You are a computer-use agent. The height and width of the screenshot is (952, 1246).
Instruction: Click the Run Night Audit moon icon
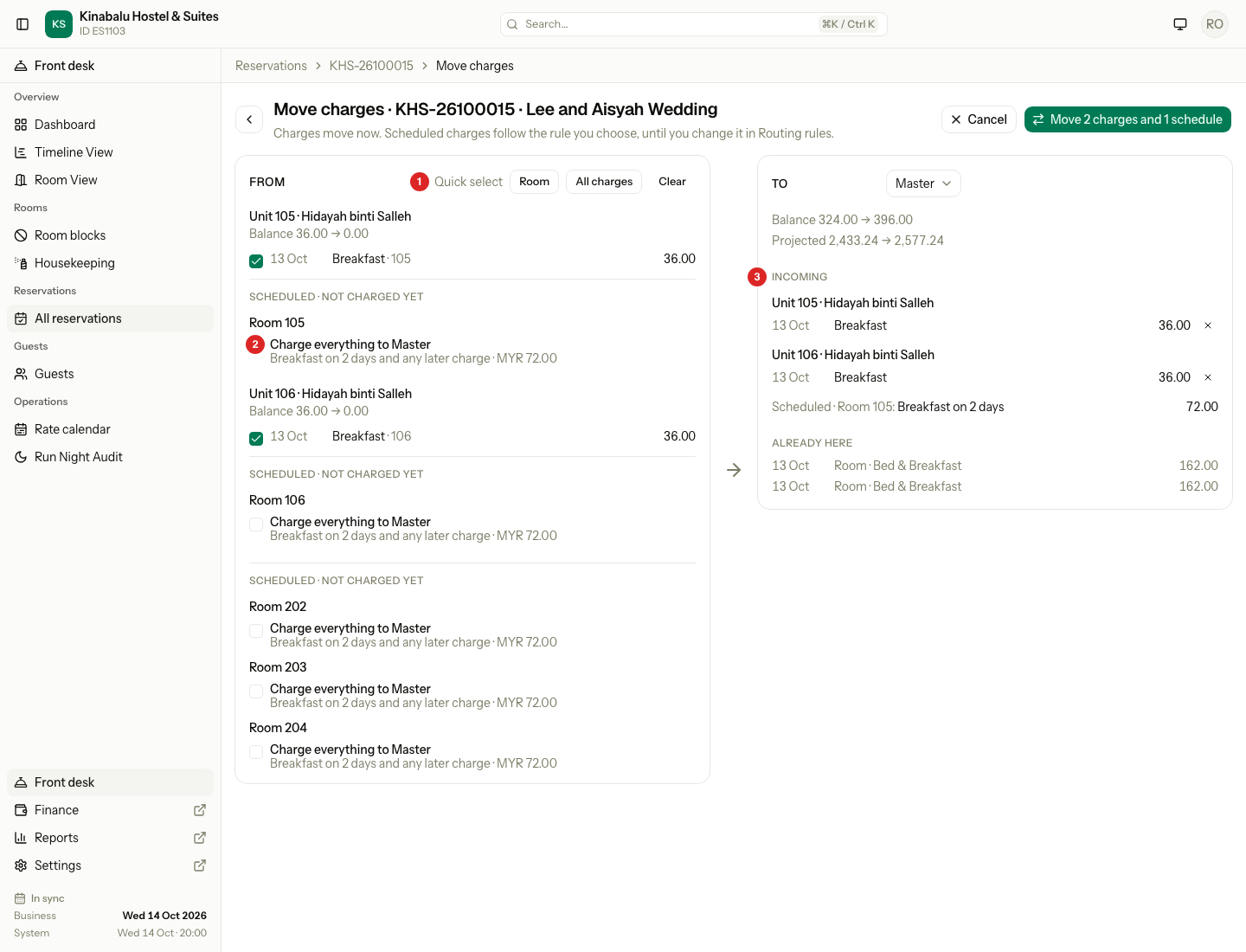click(21, 457)
